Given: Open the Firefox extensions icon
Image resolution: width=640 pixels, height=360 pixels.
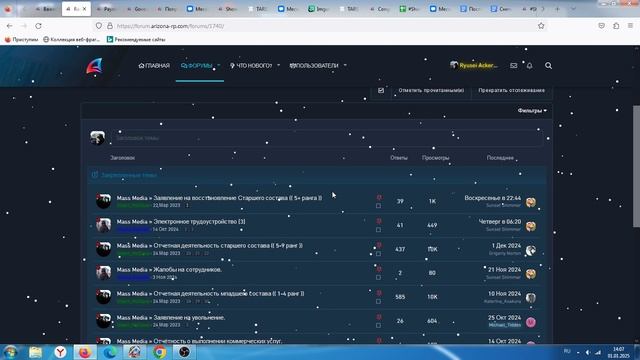Looking at the screenshot, I should [616, 26].
